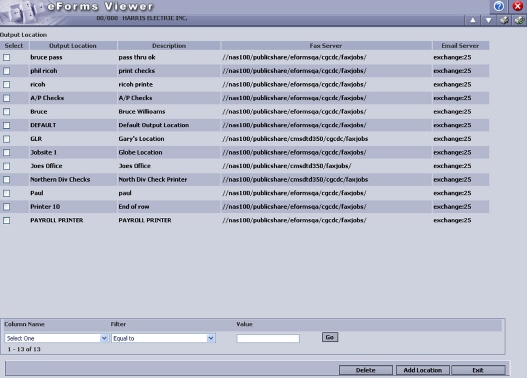Click the 'phil ricoh' output location
Image resolution: width=527 pixels, height=378 pixels.
(44, 71)
